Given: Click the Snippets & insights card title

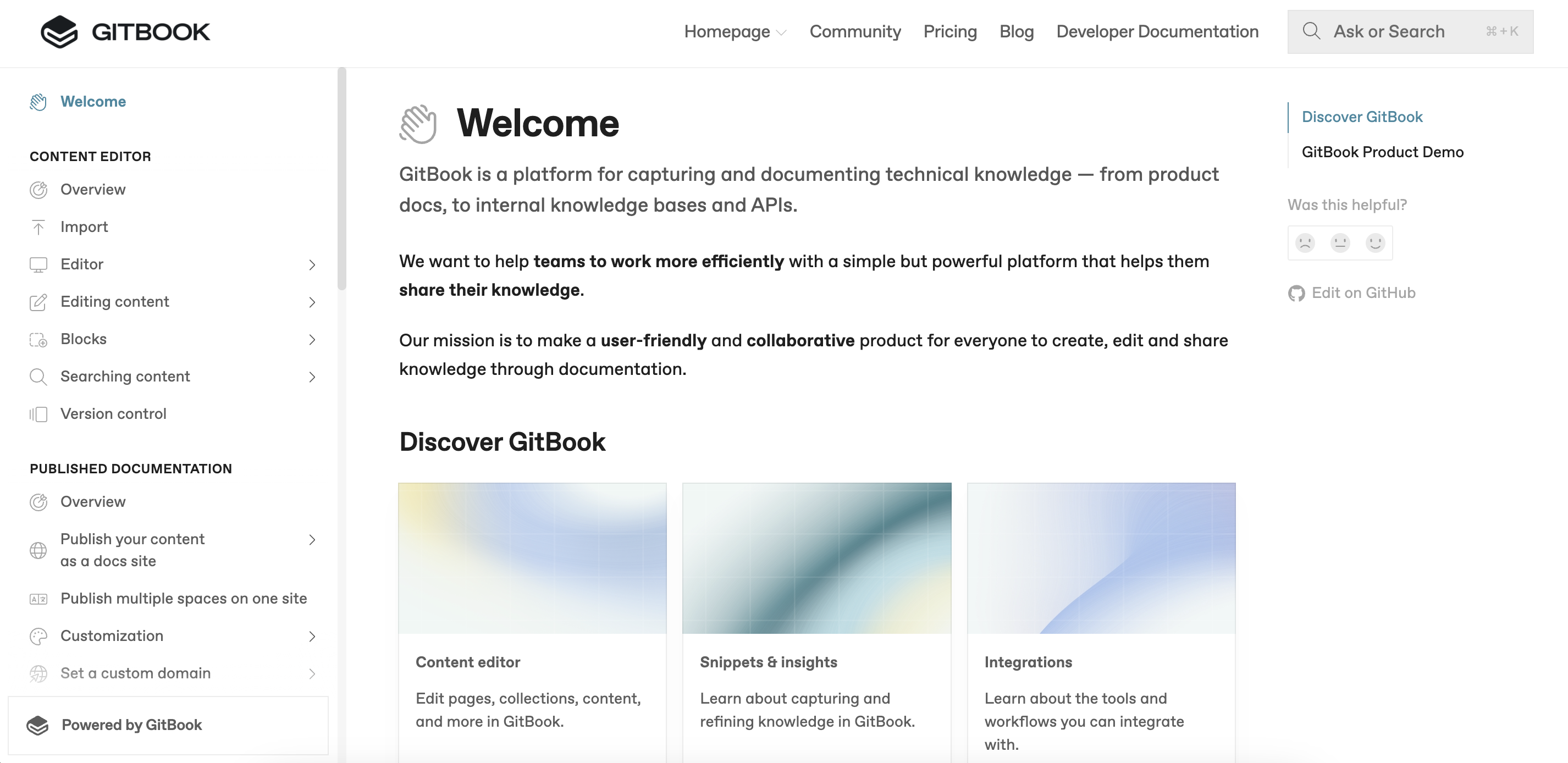Looking at the screenshot, I should point(768,662).
